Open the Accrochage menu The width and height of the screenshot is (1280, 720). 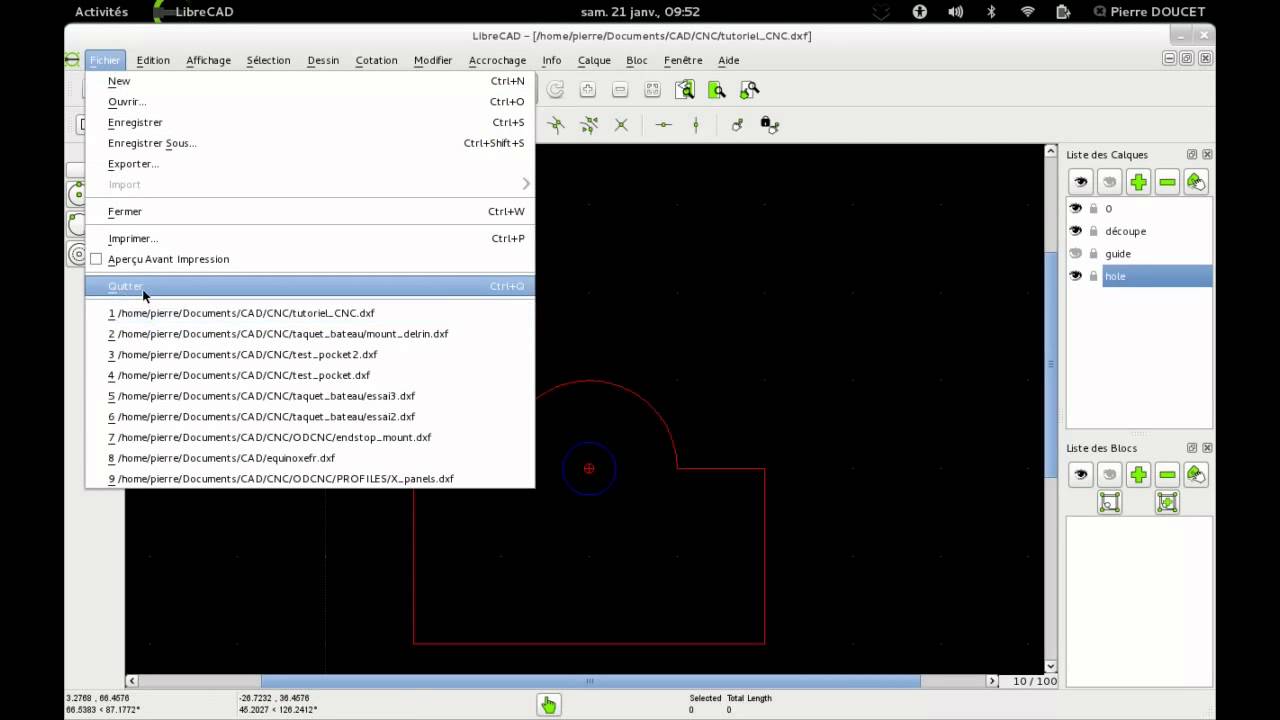(x=497, y=60)
